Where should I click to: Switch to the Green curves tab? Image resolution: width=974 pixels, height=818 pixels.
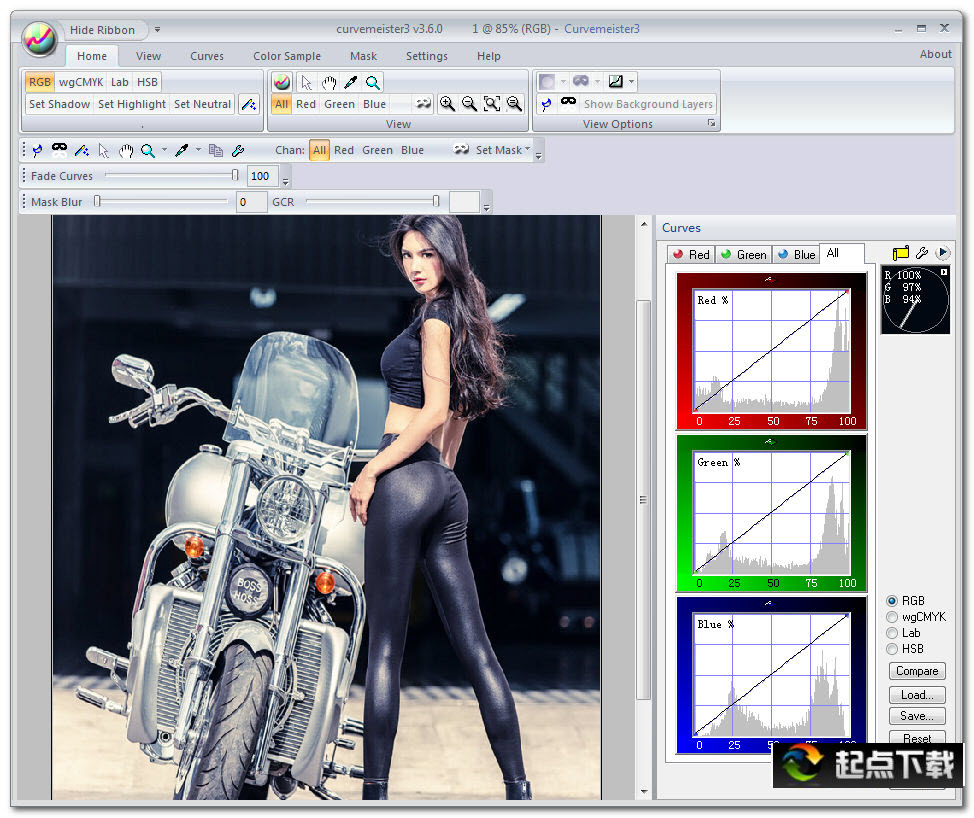point(743,255)
